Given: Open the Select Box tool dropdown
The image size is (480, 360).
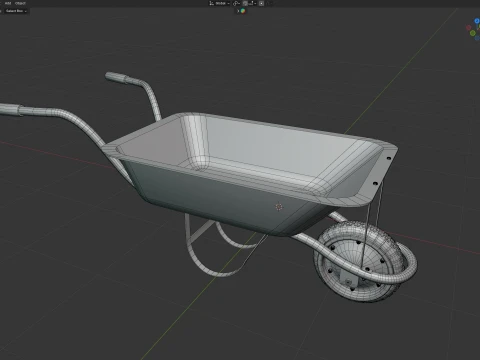Looking at the screenshot, I should coord(15,11).
